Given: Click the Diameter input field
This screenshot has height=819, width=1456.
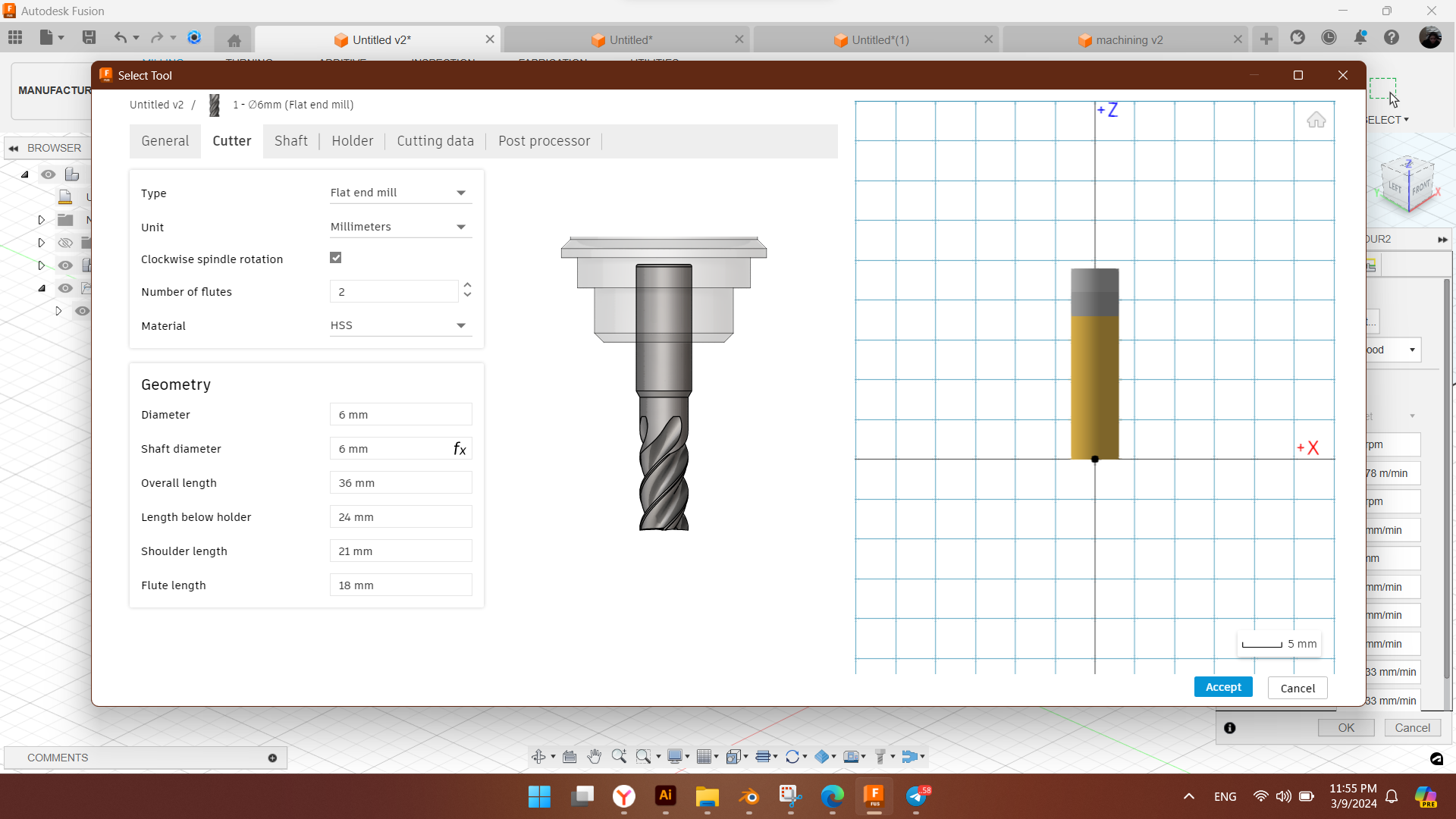Looking at the screenshot, I should click(400, 415).
